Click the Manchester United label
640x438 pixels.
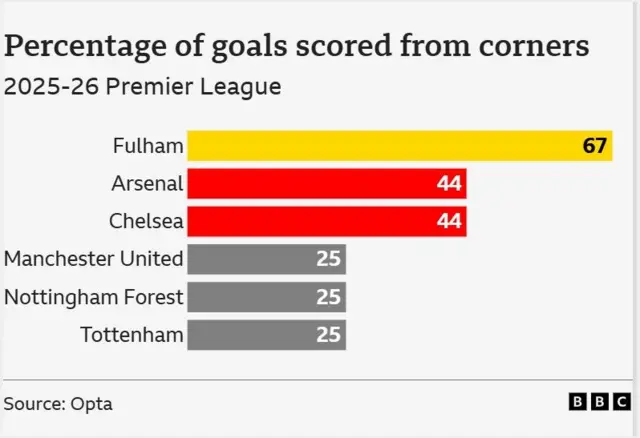click(x=94, y=259)
